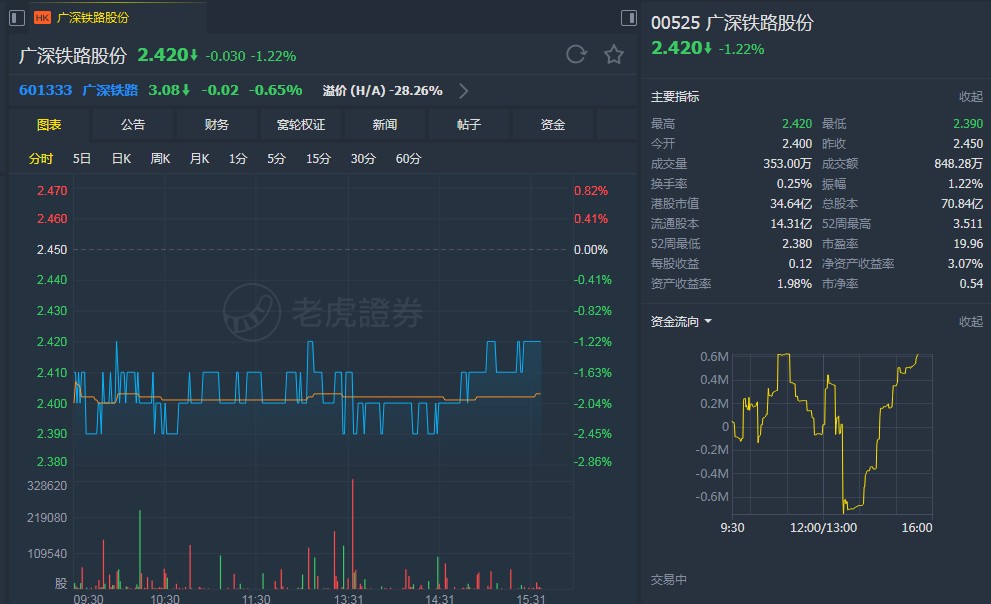Collapse the 资金流向 section with 收起
991x604 pixels.
[971, 322]
